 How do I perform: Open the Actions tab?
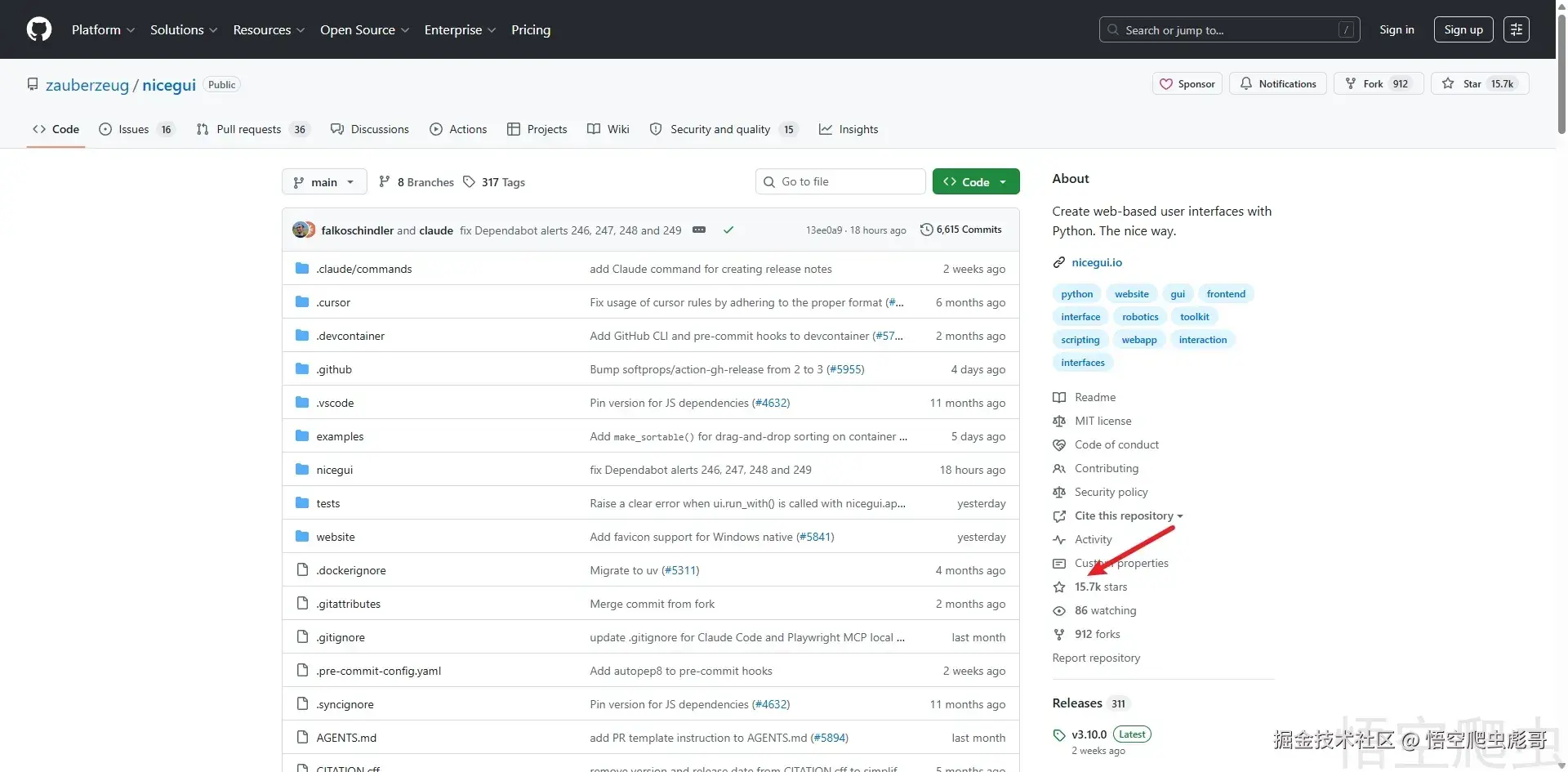tap(458, 129)
